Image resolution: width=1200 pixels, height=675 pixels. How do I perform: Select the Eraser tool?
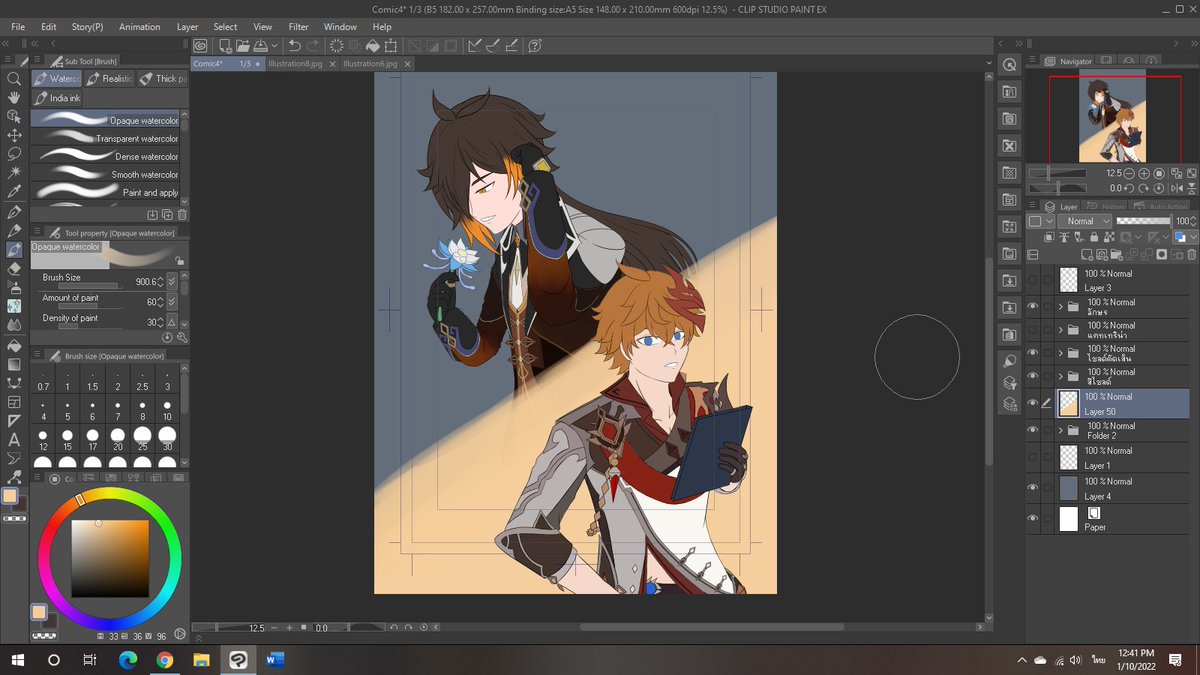coord(14,268)
